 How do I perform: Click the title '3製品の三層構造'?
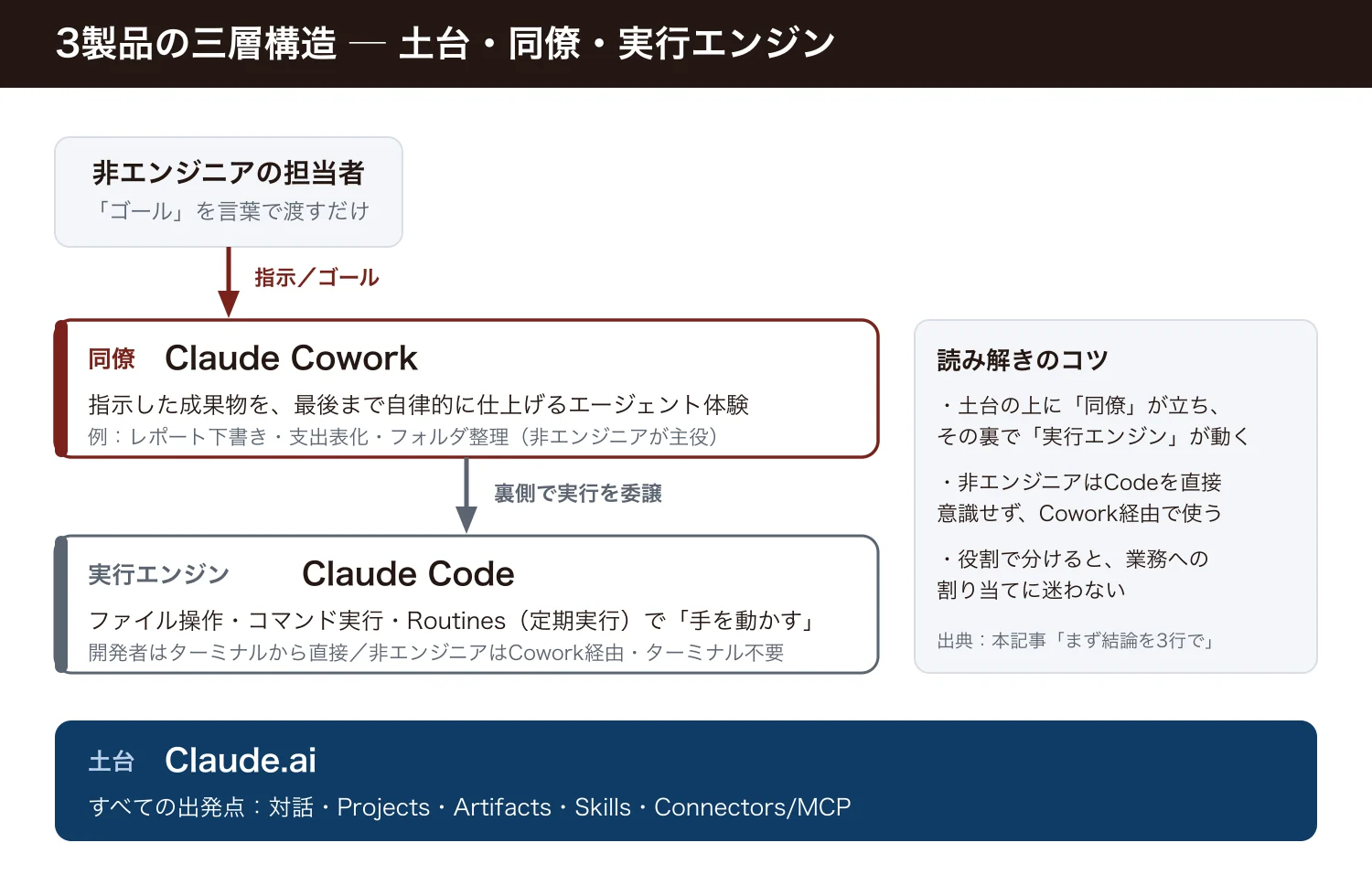[x=196, y=43]
